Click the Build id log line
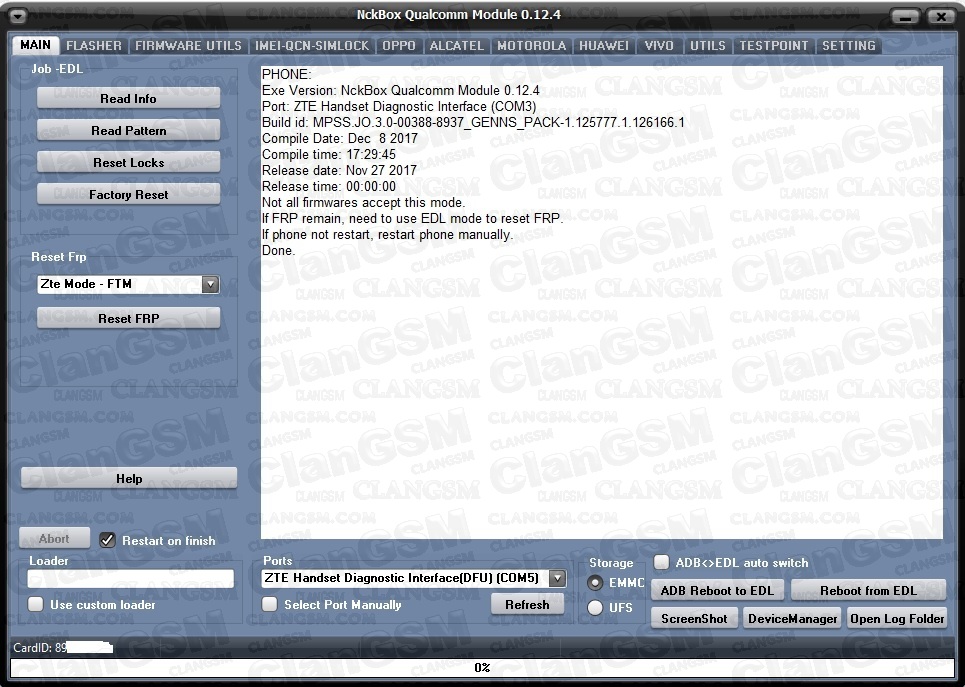This screenshot has width=965, height=687. tap(473, 123)
